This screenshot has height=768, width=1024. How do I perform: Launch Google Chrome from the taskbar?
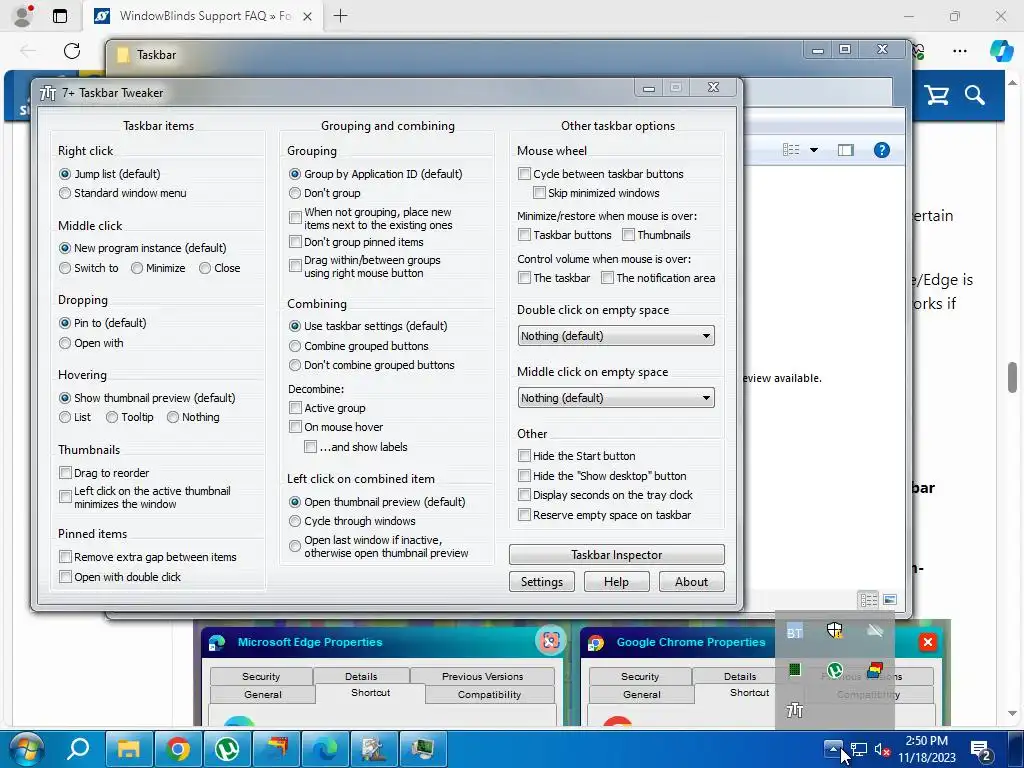(178, 748)
